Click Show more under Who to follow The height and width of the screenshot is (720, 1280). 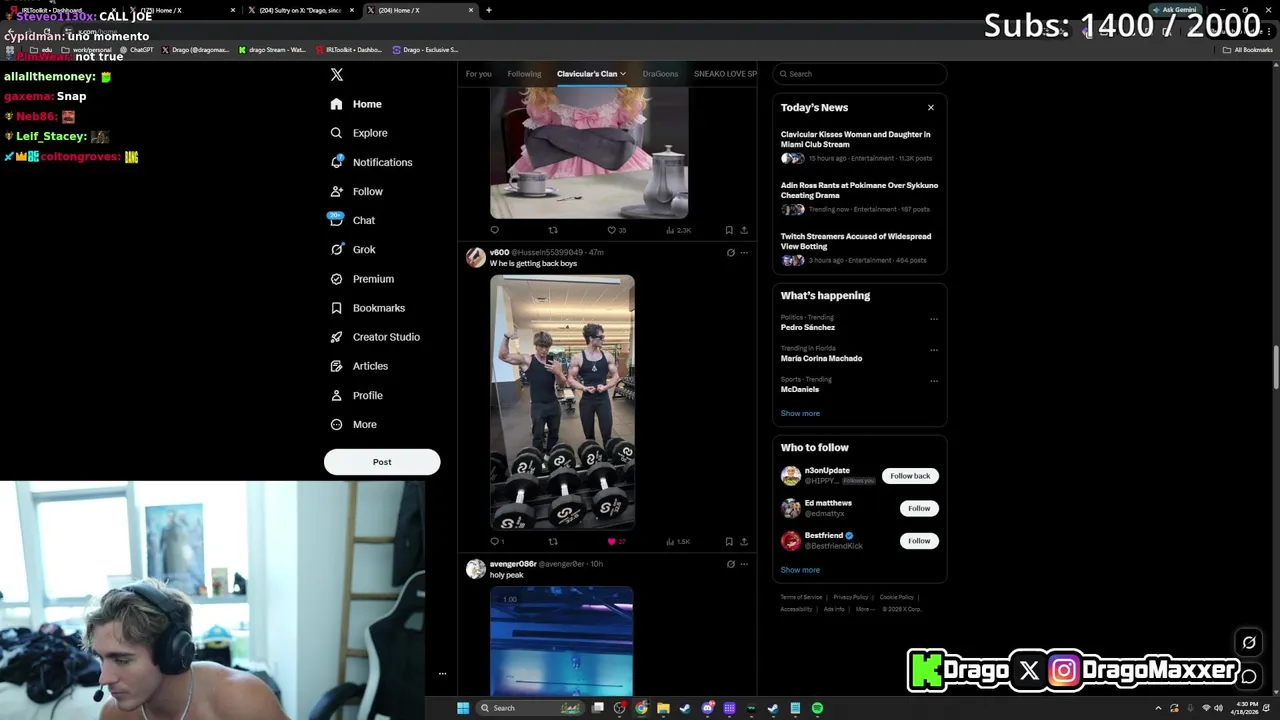coord(800,570)
